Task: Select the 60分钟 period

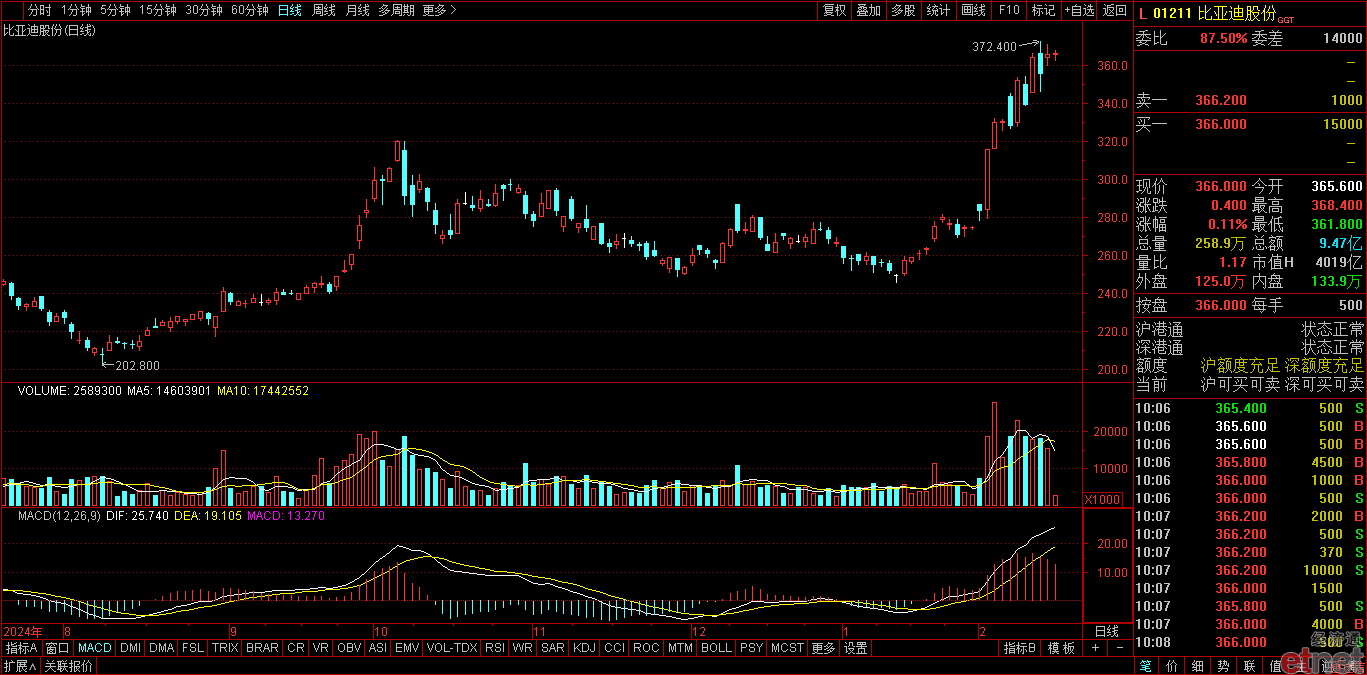Action: (x=249, y=10)
